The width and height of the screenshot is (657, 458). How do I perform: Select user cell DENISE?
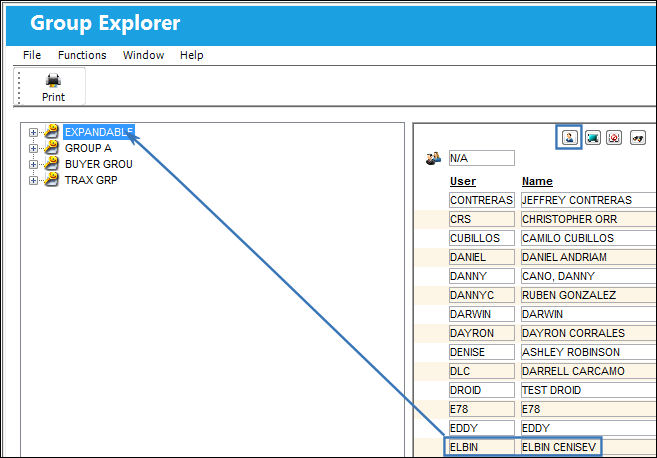point(481,352)
